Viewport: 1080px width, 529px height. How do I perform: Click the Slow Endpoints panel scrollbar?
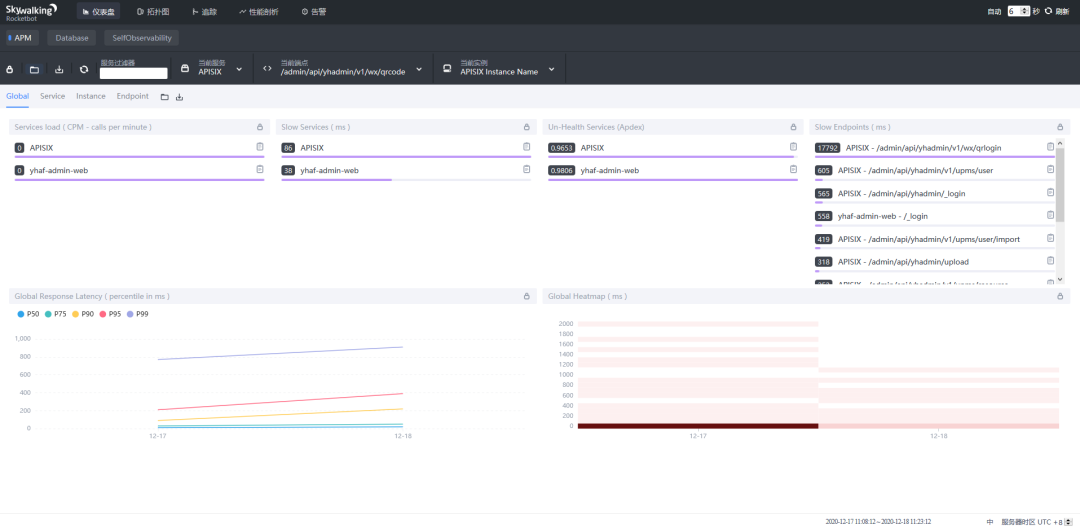[x=1060, y=185]
